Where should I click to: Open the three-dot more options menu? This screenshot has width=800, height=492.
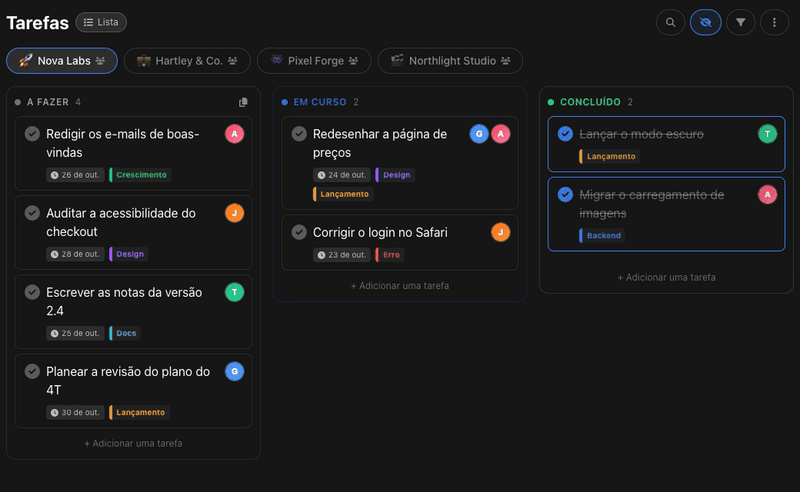tap(774, 22)
